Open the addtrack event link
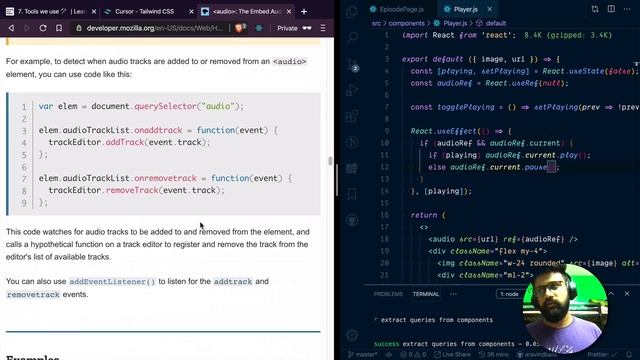 point(233,282)
